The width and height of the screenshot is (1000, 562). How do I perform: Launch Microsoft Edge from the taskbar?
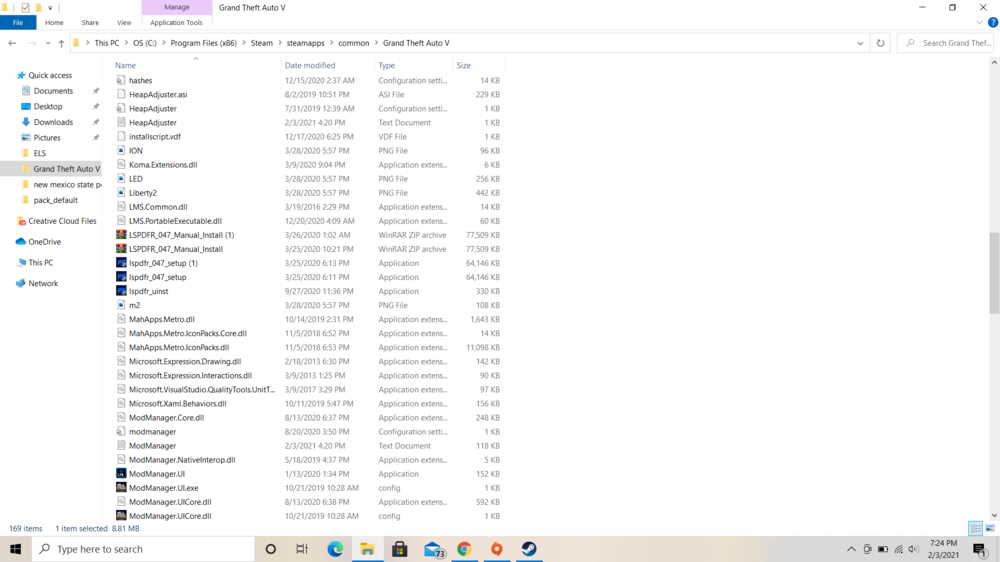coord(335,549)
